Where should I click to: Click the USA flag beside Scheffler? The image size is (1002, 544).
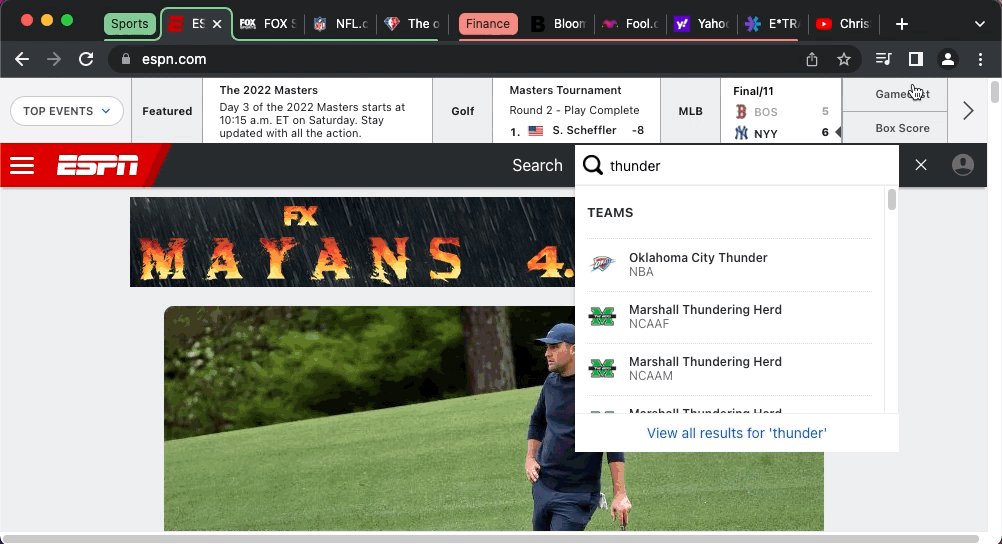tap(536, 130)
